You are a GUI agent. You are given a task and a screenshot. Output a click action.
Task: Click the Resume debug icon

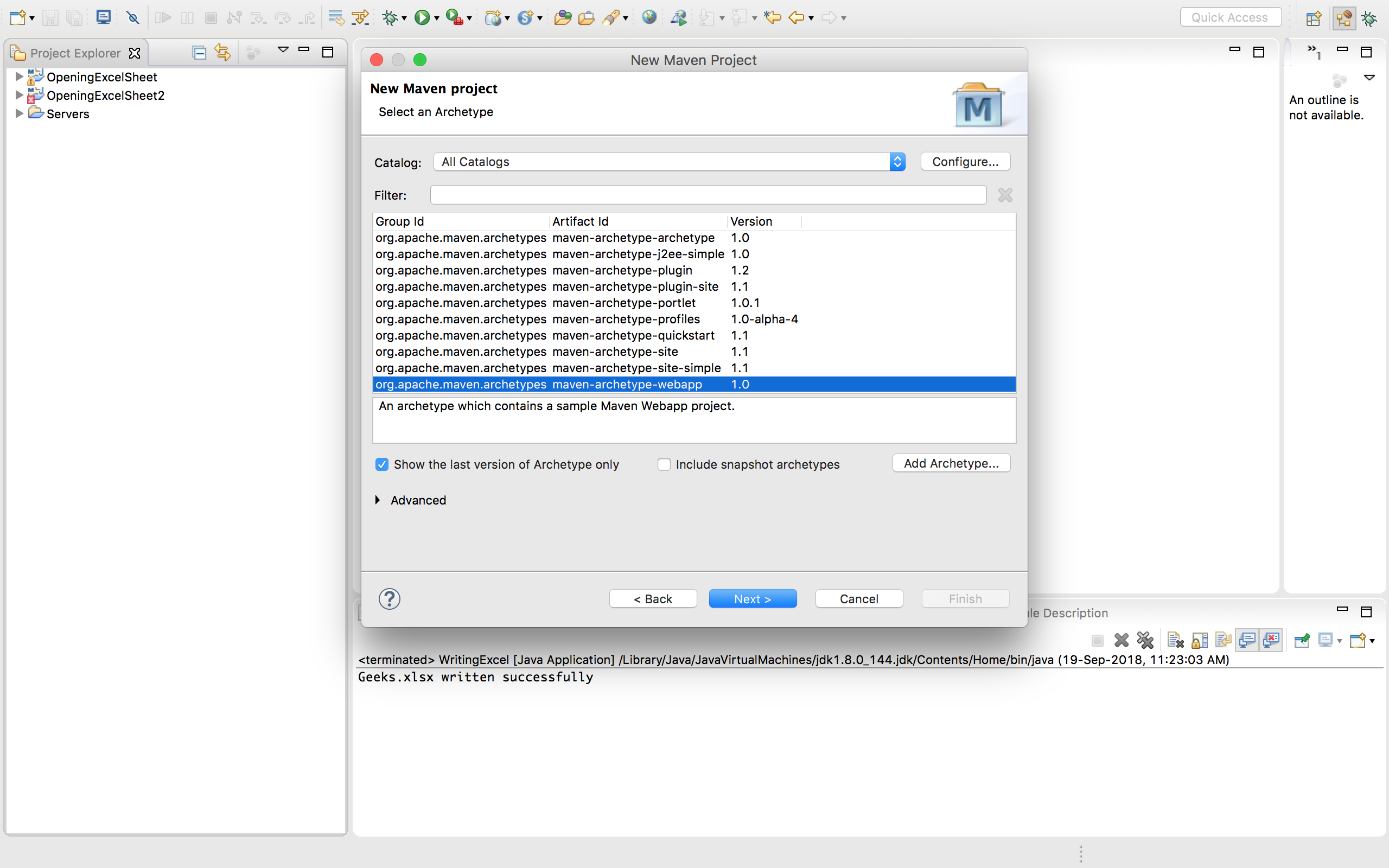point(163,18)
